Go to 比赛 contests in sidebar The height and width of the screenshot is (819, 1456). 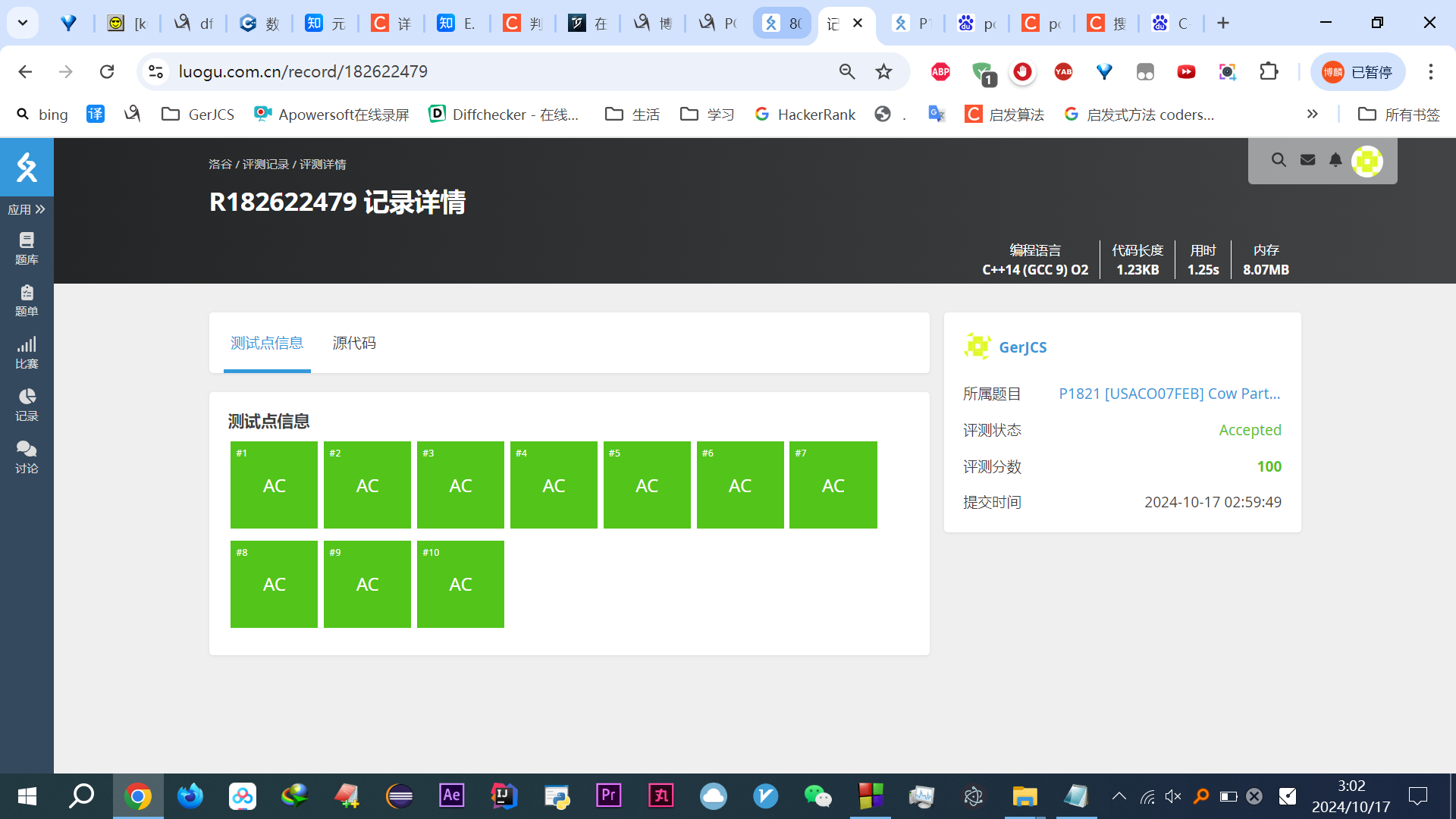point(27,353)
